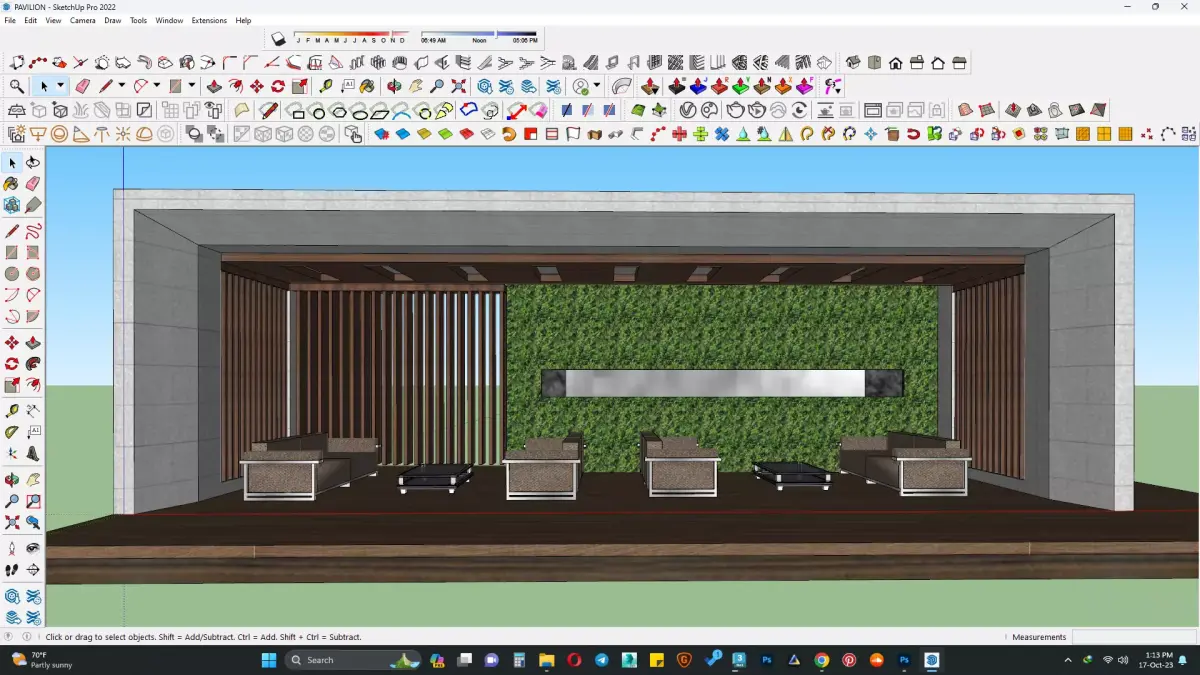Select the Move tool in top toolbar
The height and width of the screenshot is (675, 1200).
coord(257,86)
